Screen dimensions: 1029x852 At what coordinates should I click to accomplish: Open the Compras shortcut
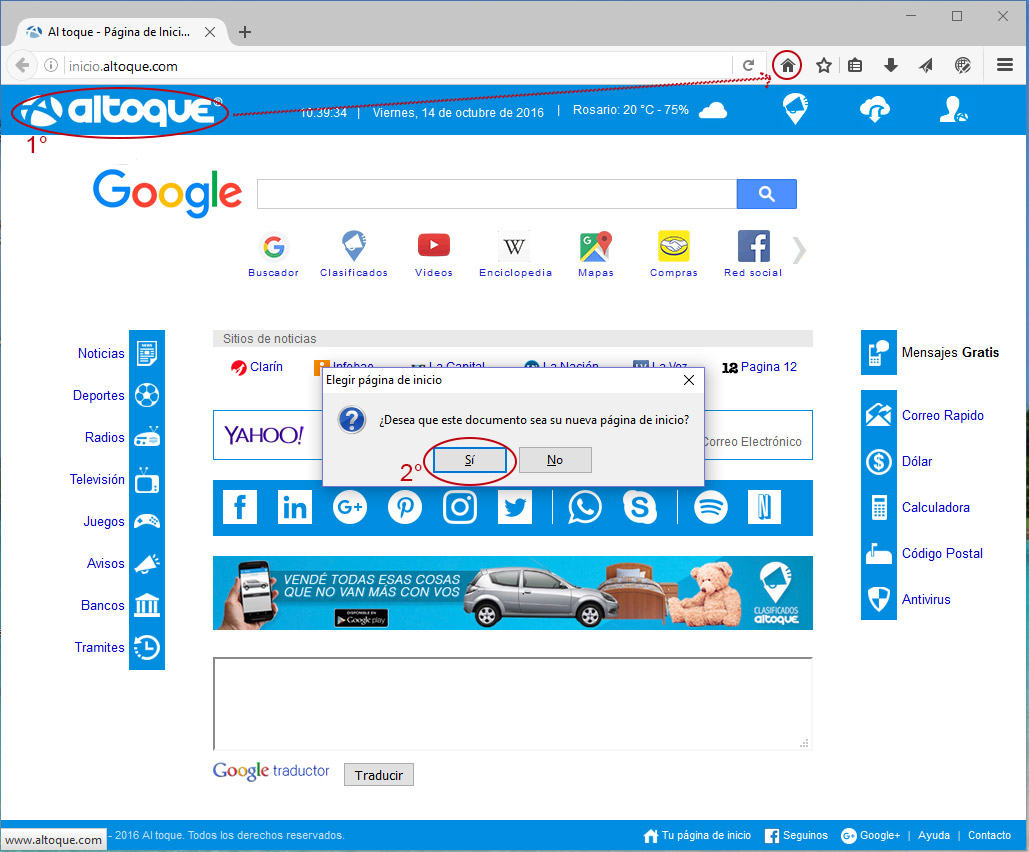pos(674,255)
